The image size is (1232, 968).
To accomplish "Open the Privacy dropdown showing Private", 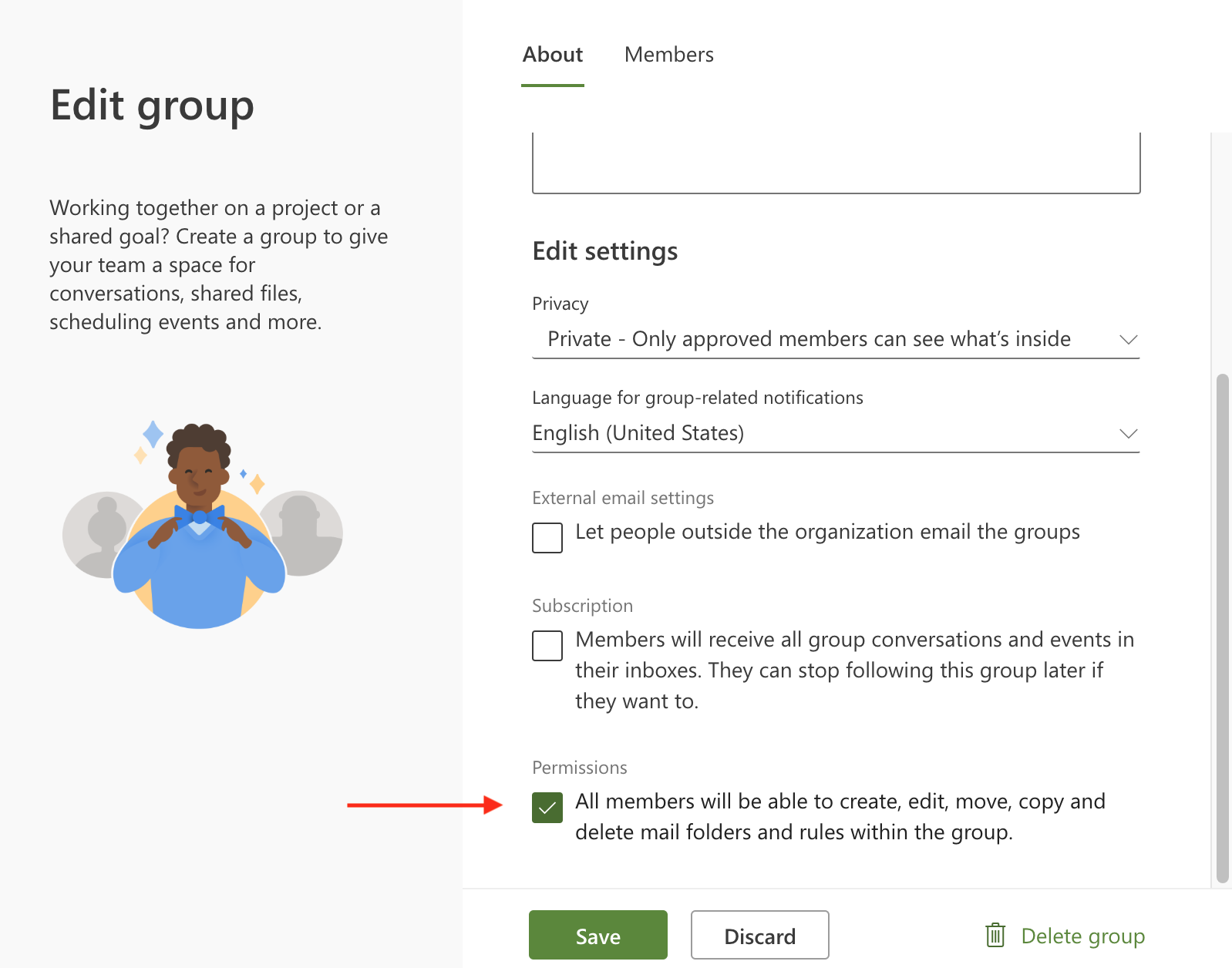I will pyautogui.click(x=808, y=340).
